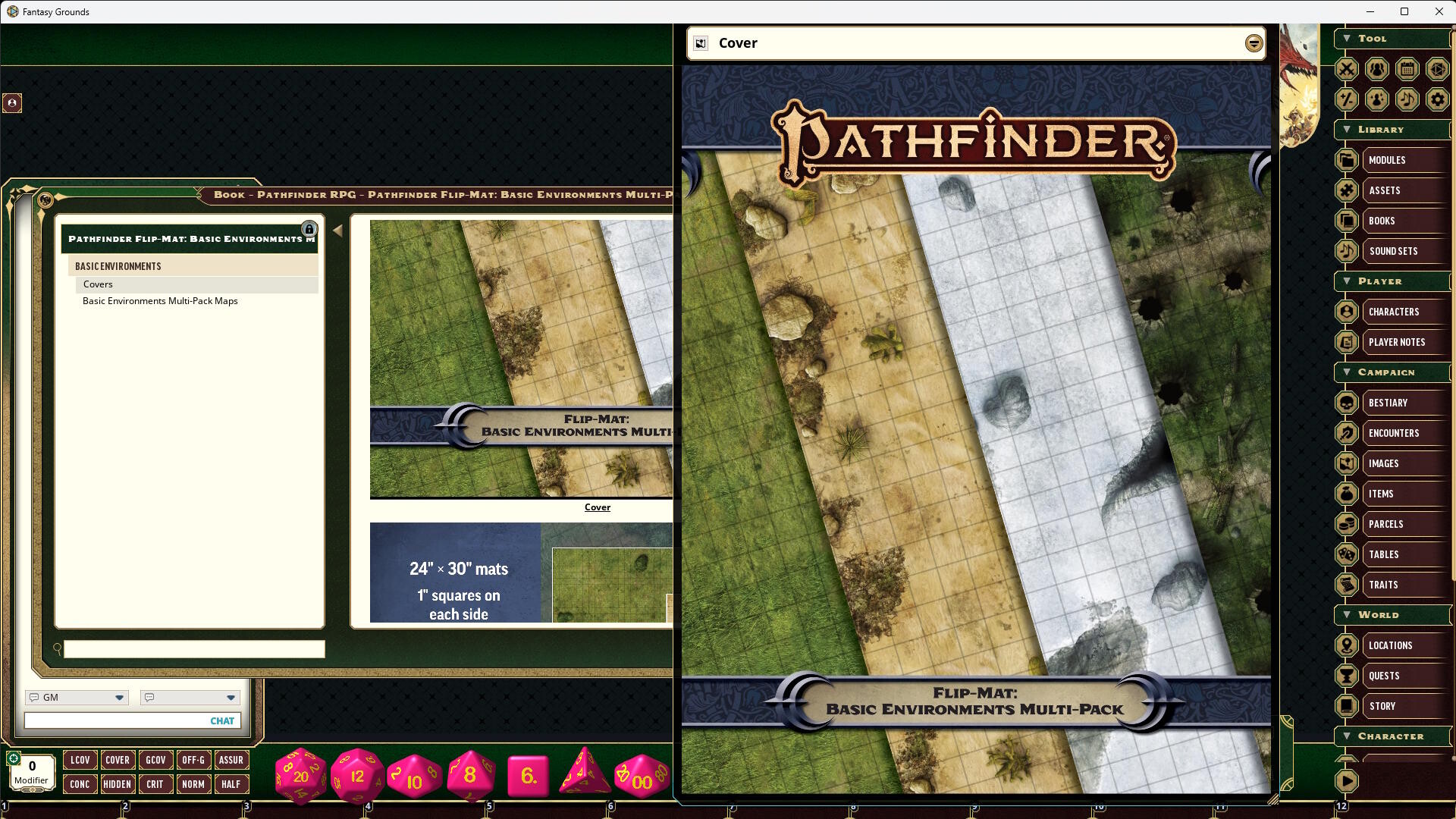Select the Covers page in book index
Screen dimensions: 1456x819
tap(196, 284)
